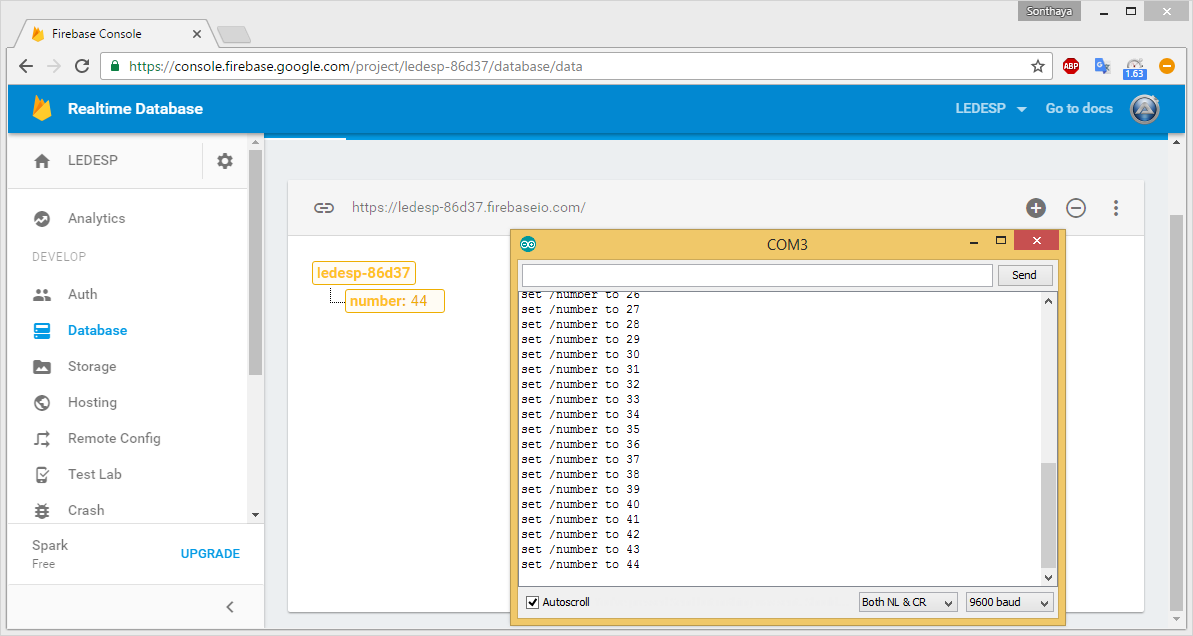Click the Storage image icon
1193x636 pixels.
point(42,367)
